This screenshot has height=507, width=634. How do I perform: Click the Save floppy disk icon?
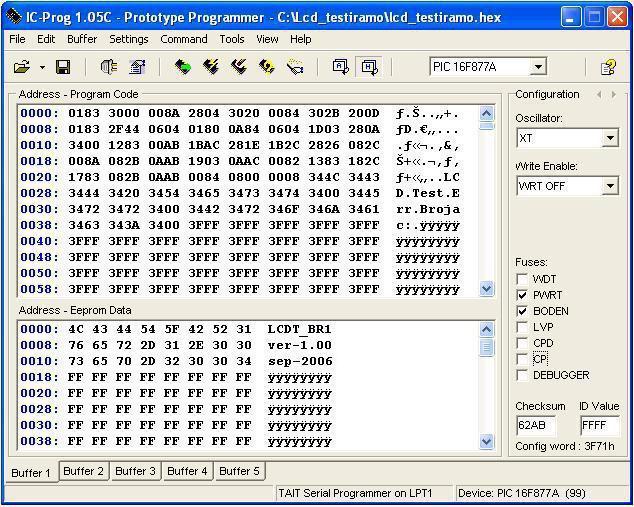[x=63, y=67]
